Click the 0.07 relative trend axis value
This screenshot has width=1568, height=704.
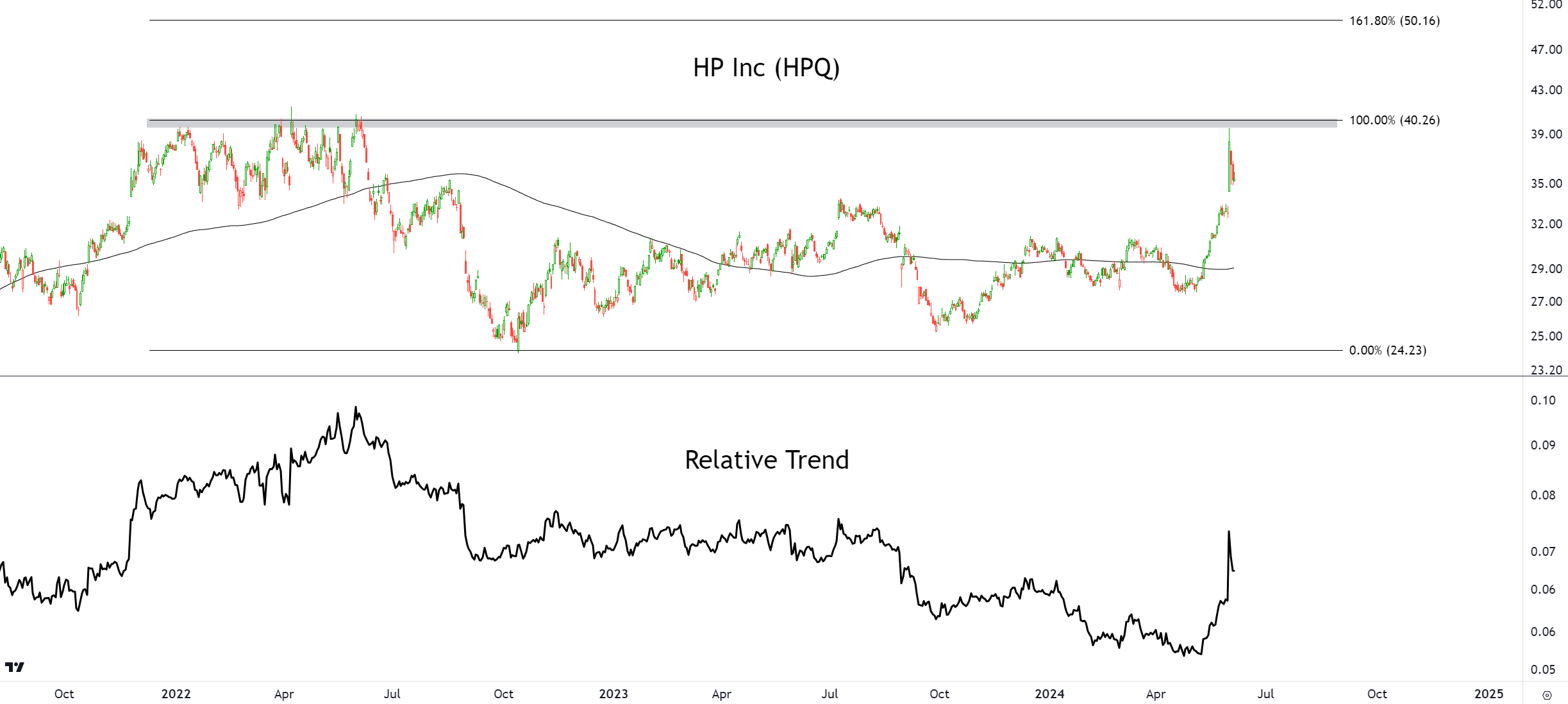(1543, 551)
